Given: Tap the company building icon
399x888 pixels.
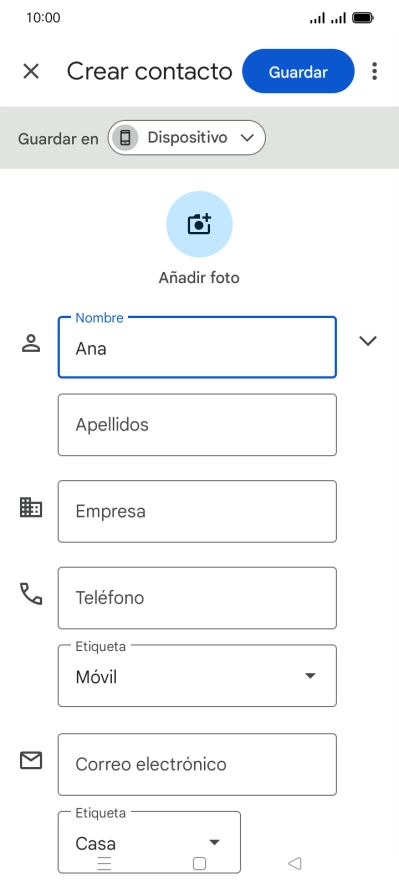Looking at the screenshot, I should point(31,507).
